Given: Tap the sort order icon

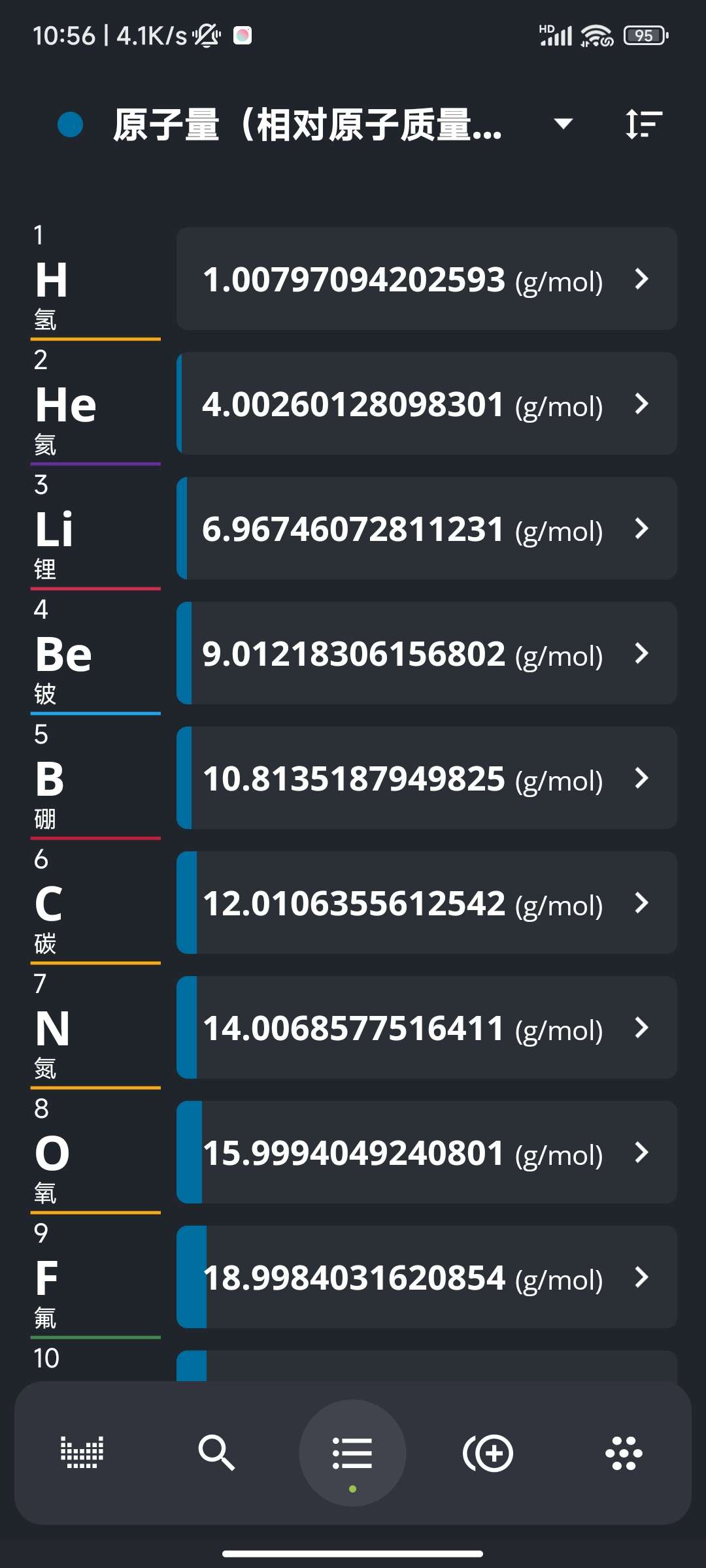Looking at the screenshot, I should (x=643, y=123).
